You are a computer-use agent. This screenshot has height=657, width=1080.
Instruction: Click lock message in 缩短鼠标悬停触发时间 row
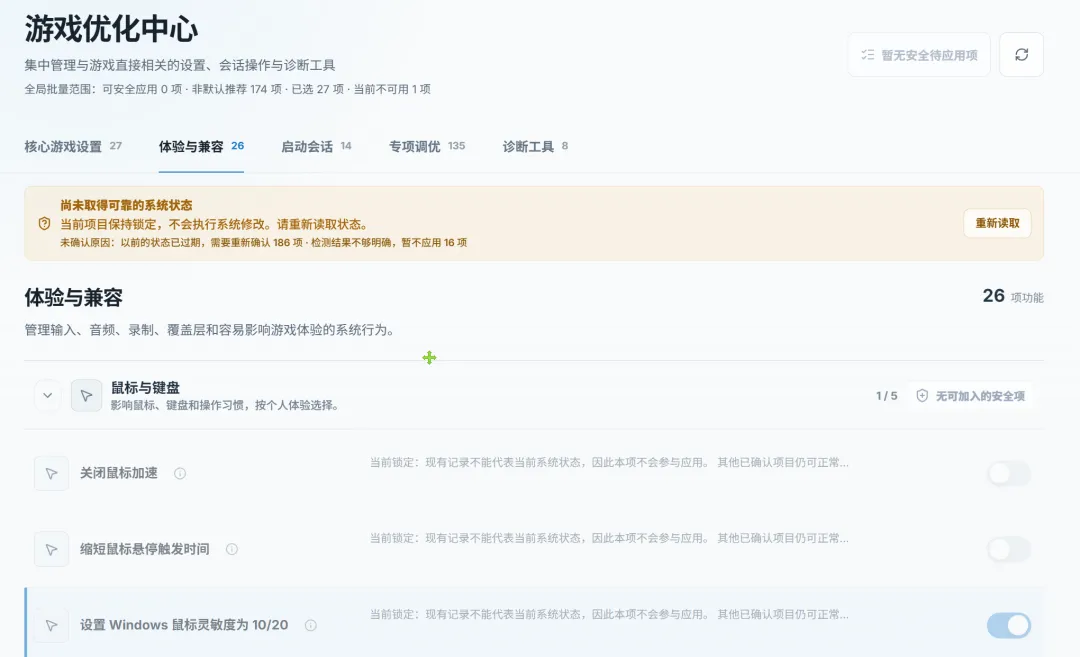point(609,538)
